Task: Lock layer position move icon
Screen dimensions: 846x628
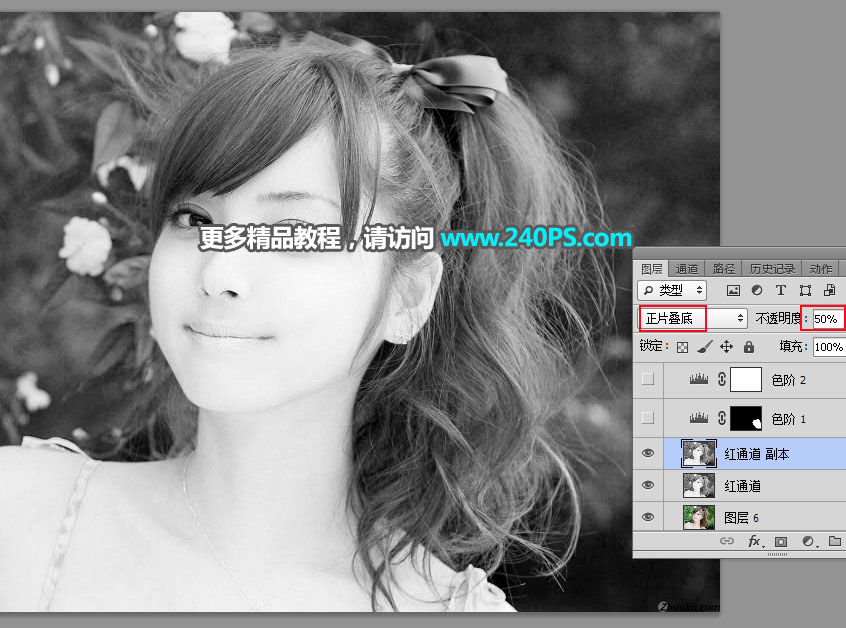Action: click(x=726, y=346)
